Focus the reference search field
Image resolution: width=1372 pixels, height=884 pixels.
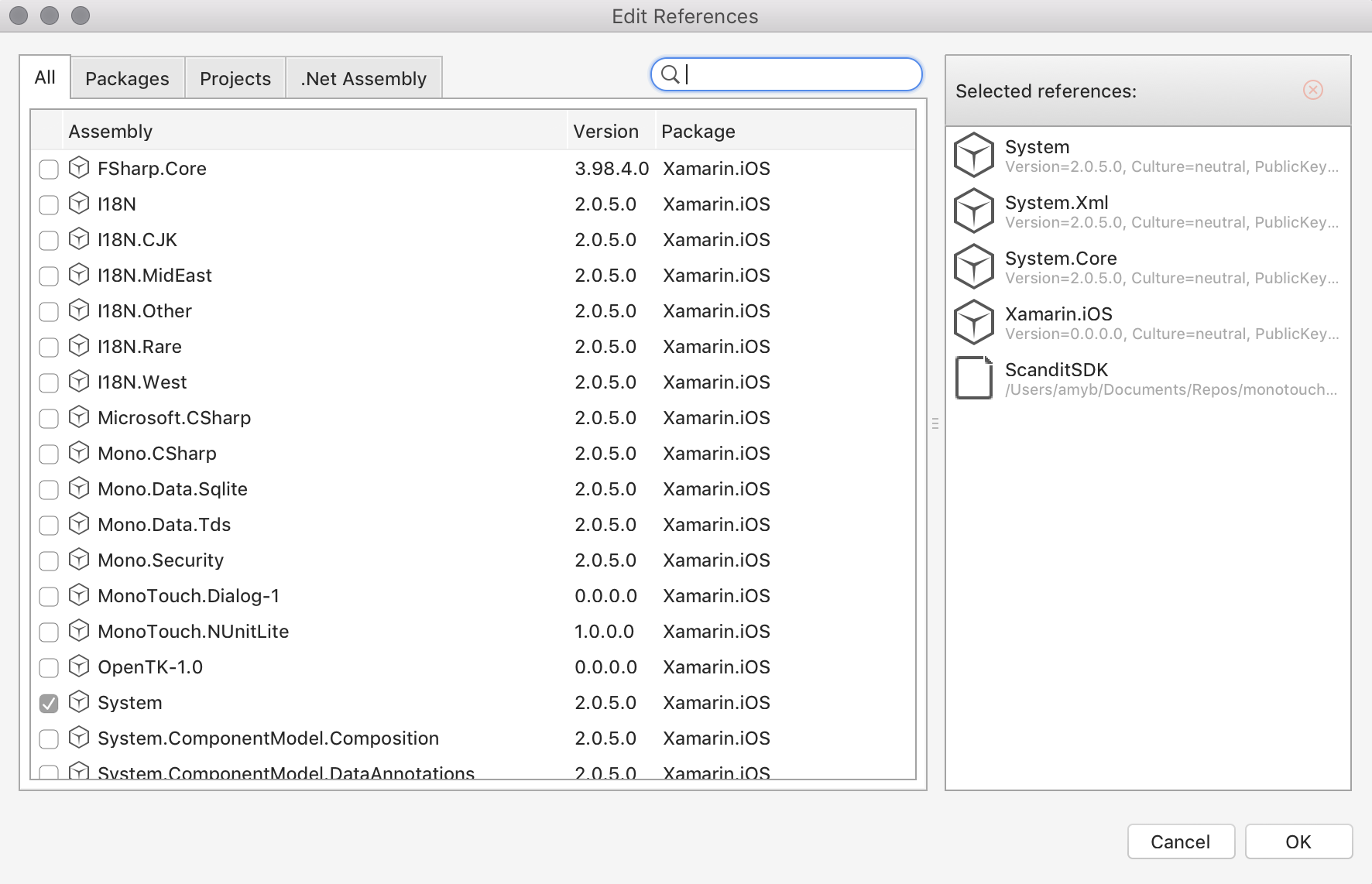pyautogui.click(x=787, y=74)
